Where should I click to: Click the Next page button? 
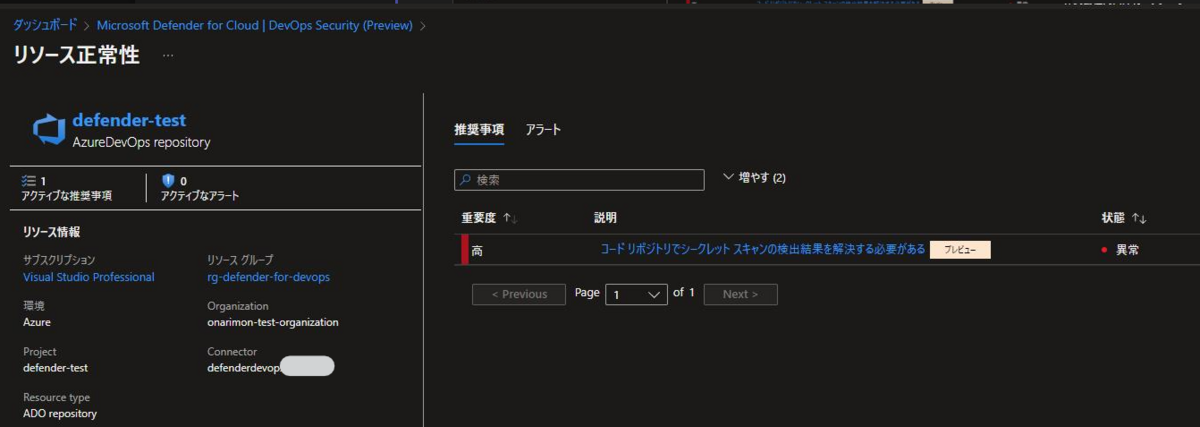740,294
